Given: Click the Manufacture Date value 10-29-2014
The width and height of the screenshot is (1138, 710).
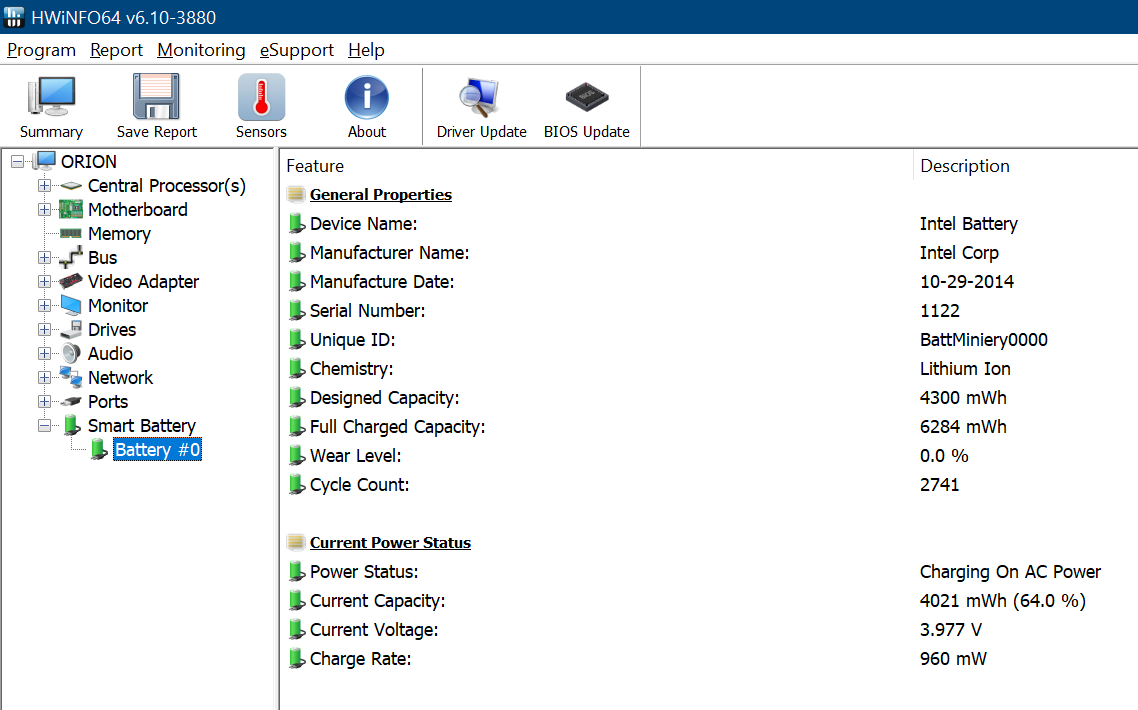Looking at the screenshot, I should click(967, 282).
